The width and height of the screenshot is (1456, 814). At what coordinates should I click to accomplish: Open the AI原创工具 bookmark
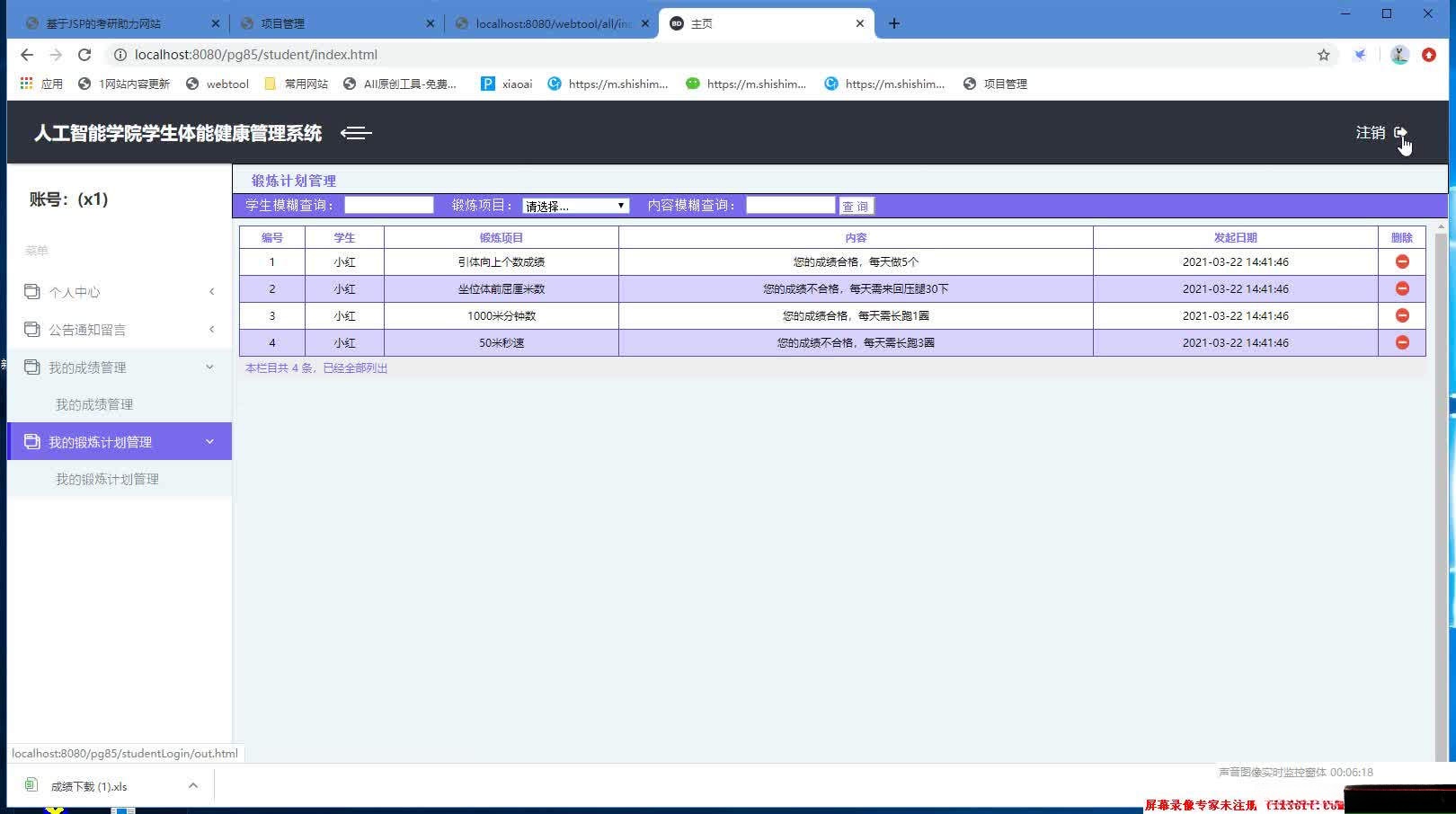[400, 84]
